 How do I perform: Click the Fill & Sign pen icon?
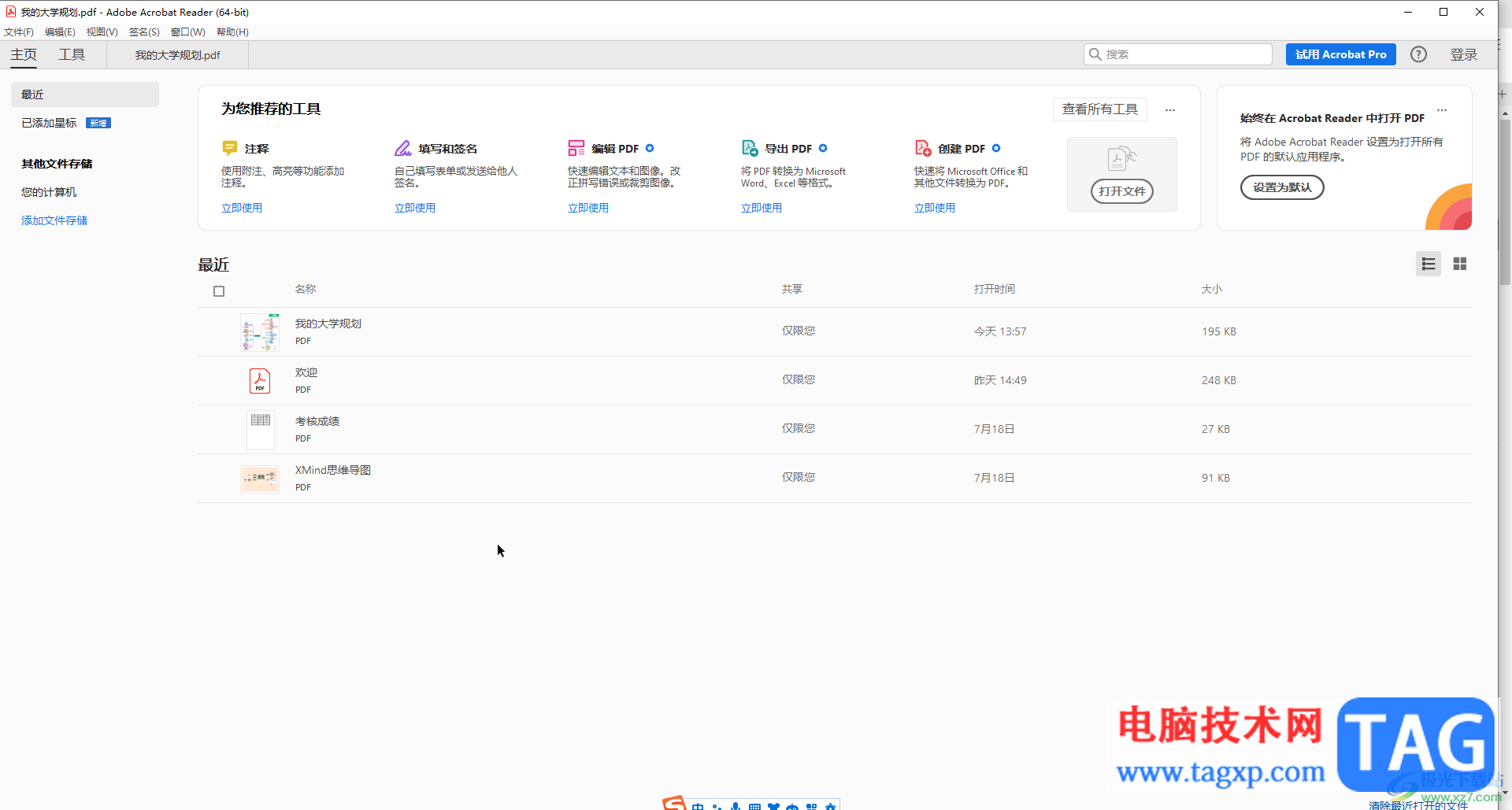click(x=403, y=148)
